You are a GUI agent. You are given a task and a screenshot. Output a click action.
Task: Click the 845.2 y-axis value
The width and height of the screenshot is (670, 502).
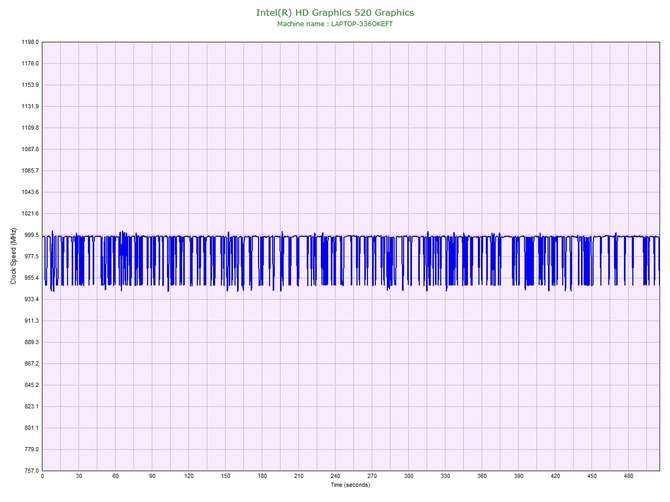pyautogui.click(x=31, y=385)
